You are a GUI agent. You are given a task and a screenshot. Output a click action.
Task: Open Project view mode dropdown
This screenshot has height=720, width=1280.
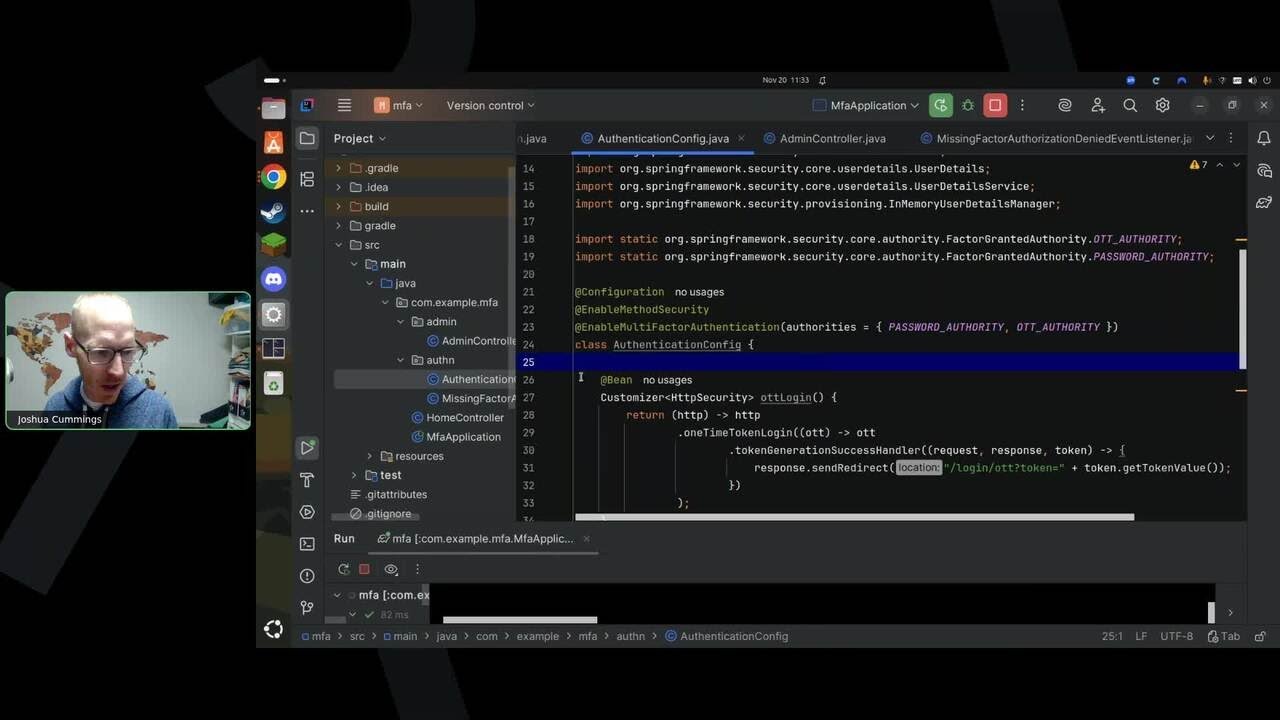coord(360,138)
